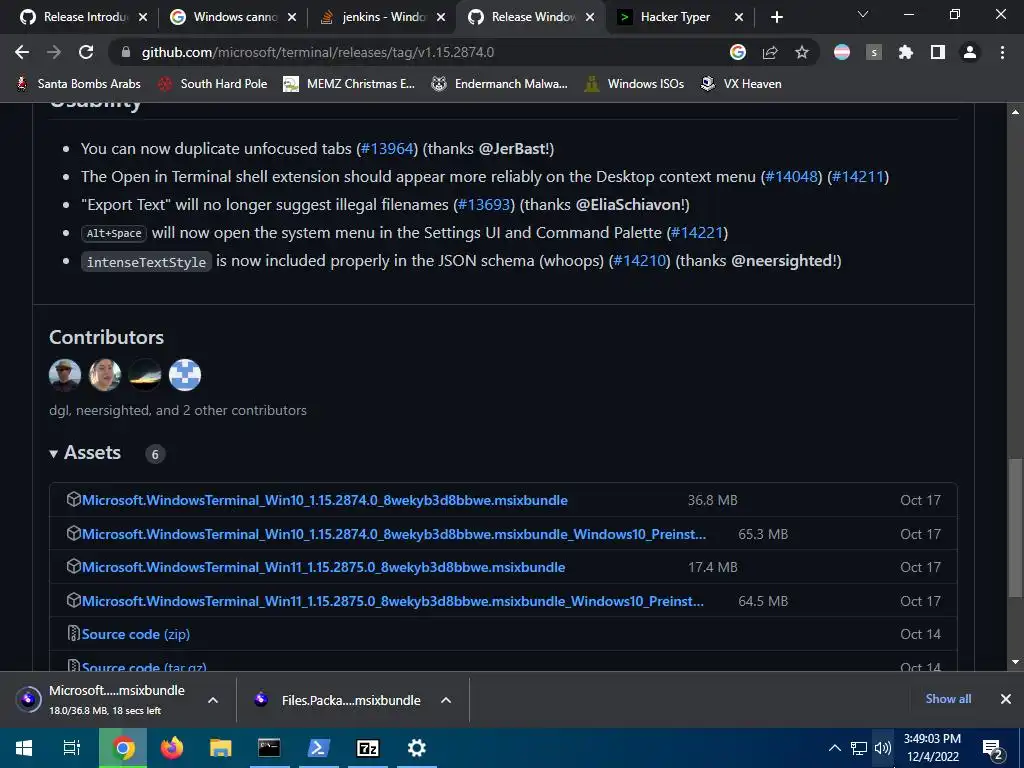Open Endermanch Malwa... bookmark
The width and height of the screenshot is (1024, 768).
[500, 84]
